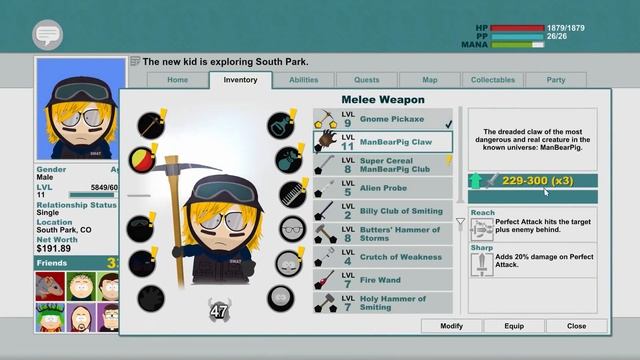The width and height of the screenshot is (640, 360).
Task: Click the status message notepad icon
Action: point(135,61)
